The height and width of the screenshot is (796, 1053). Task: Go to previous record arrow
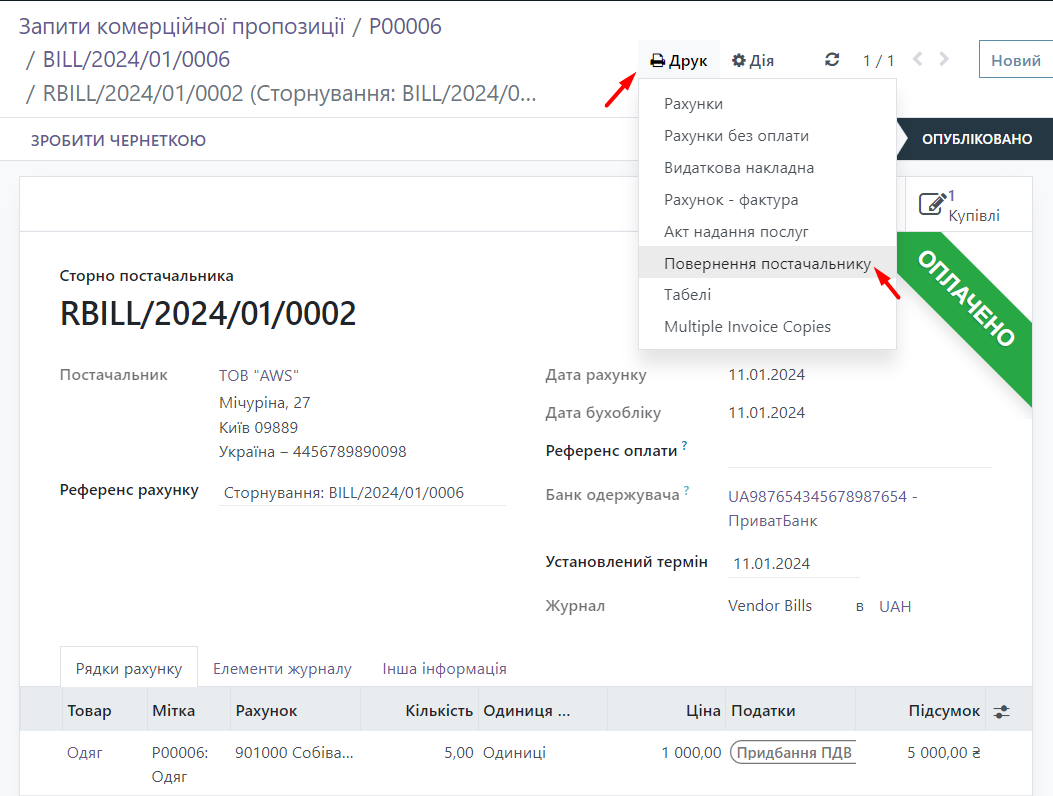click(918, 60)
